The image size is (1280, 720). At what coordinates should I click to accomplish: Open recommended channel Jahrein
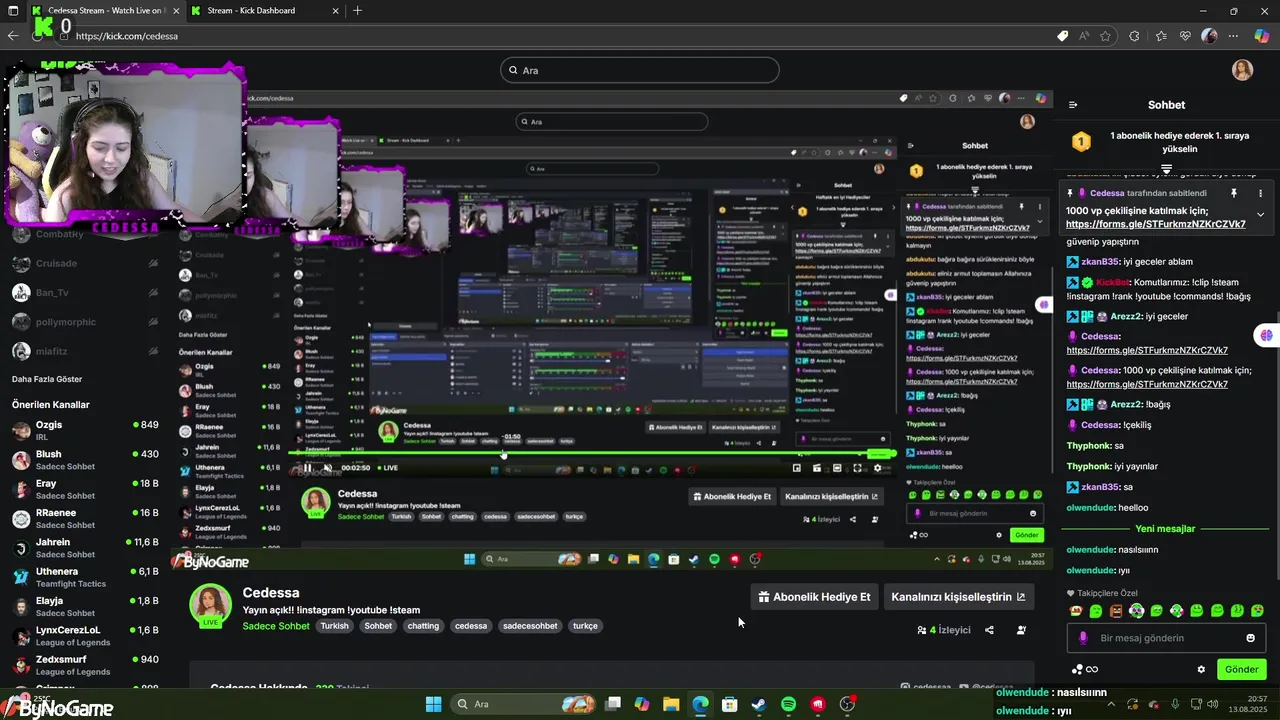click(x=85, y=548)
